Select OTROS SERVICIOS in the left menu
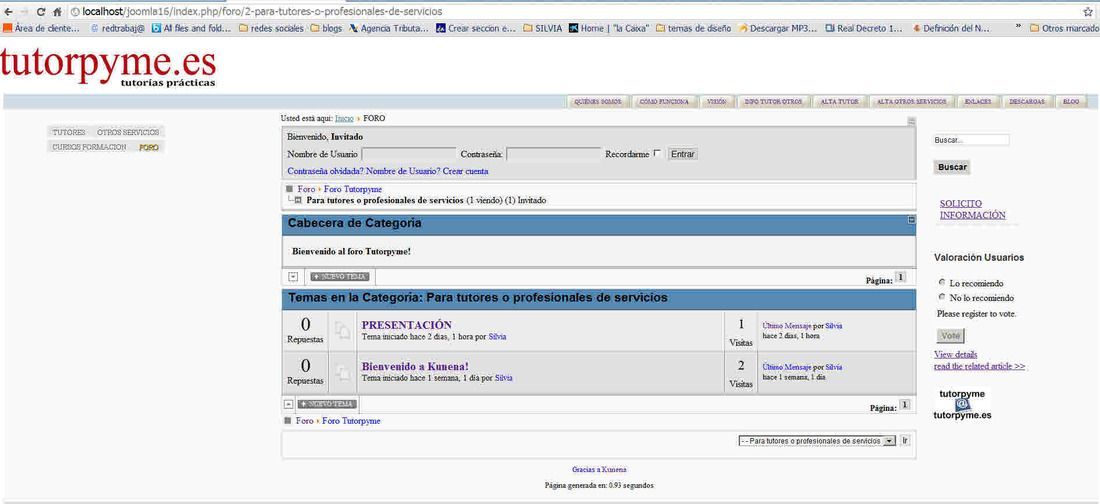 (x=128, y=132)
